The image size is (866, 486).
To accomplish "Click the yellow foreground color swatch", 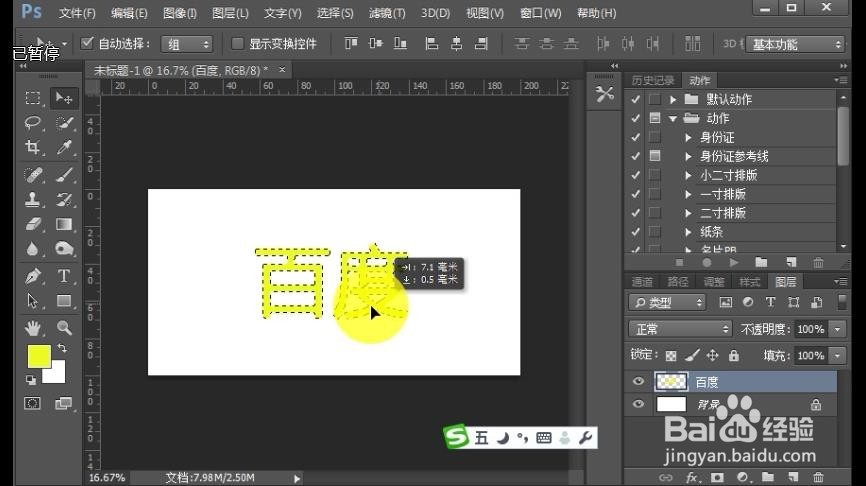I will (38, 355).
